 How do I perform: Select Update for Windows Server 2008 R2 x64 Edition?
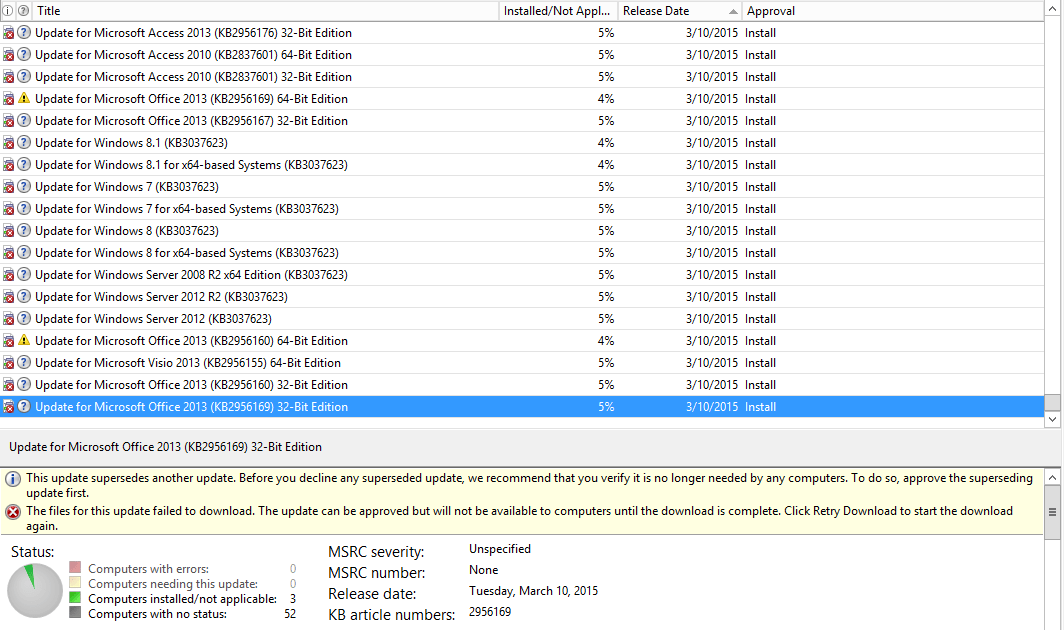coord(191,275)
